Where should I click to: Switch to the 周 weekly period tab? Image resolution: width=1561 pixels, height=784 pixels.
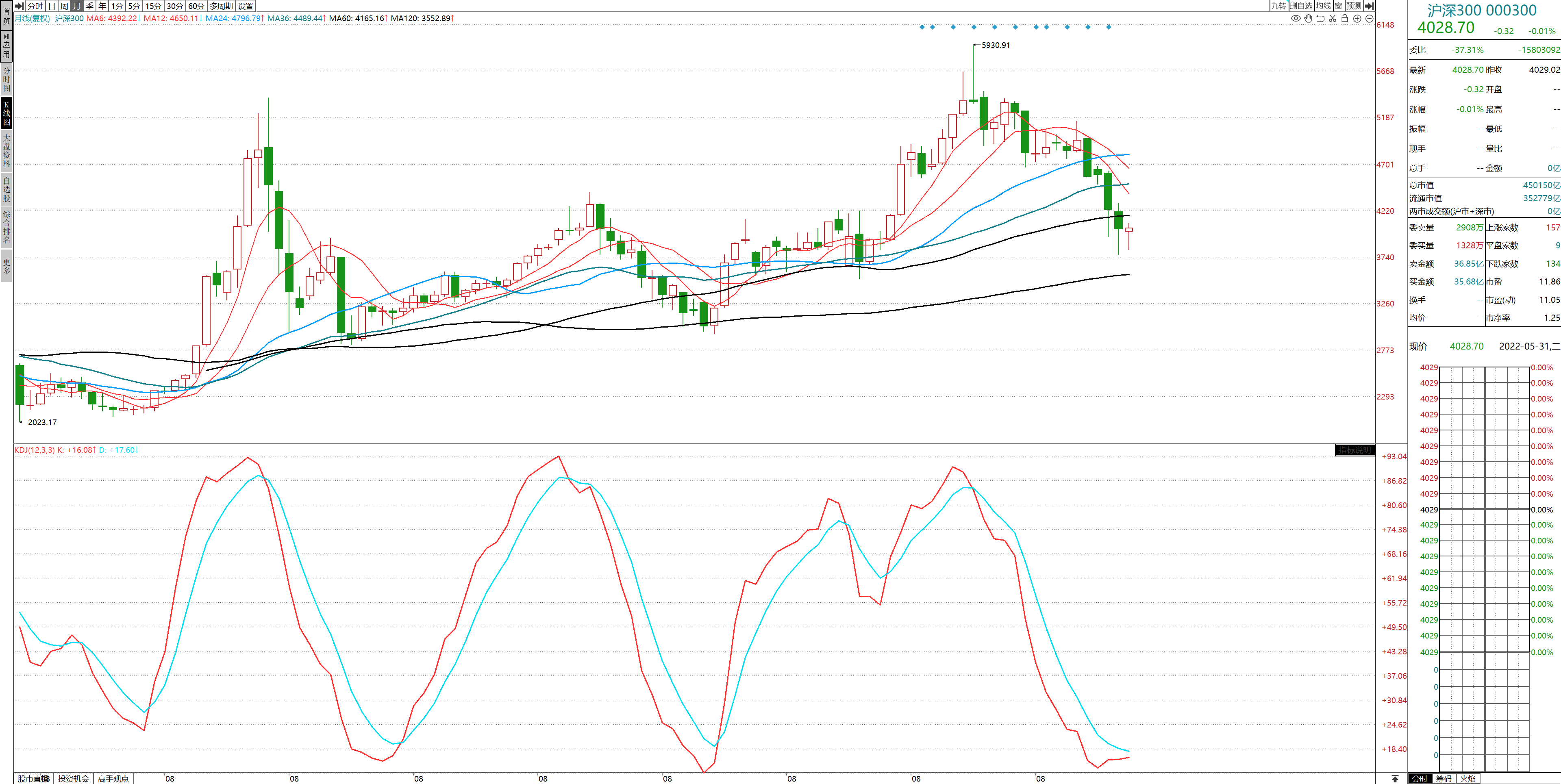64,5
